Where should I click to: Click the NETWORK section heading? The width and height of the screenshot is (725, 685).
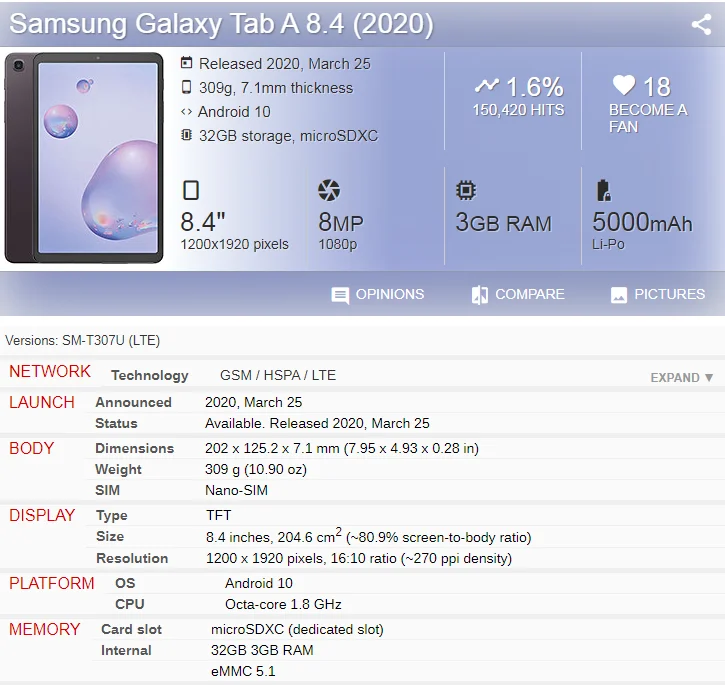click(x=50, y=371)
